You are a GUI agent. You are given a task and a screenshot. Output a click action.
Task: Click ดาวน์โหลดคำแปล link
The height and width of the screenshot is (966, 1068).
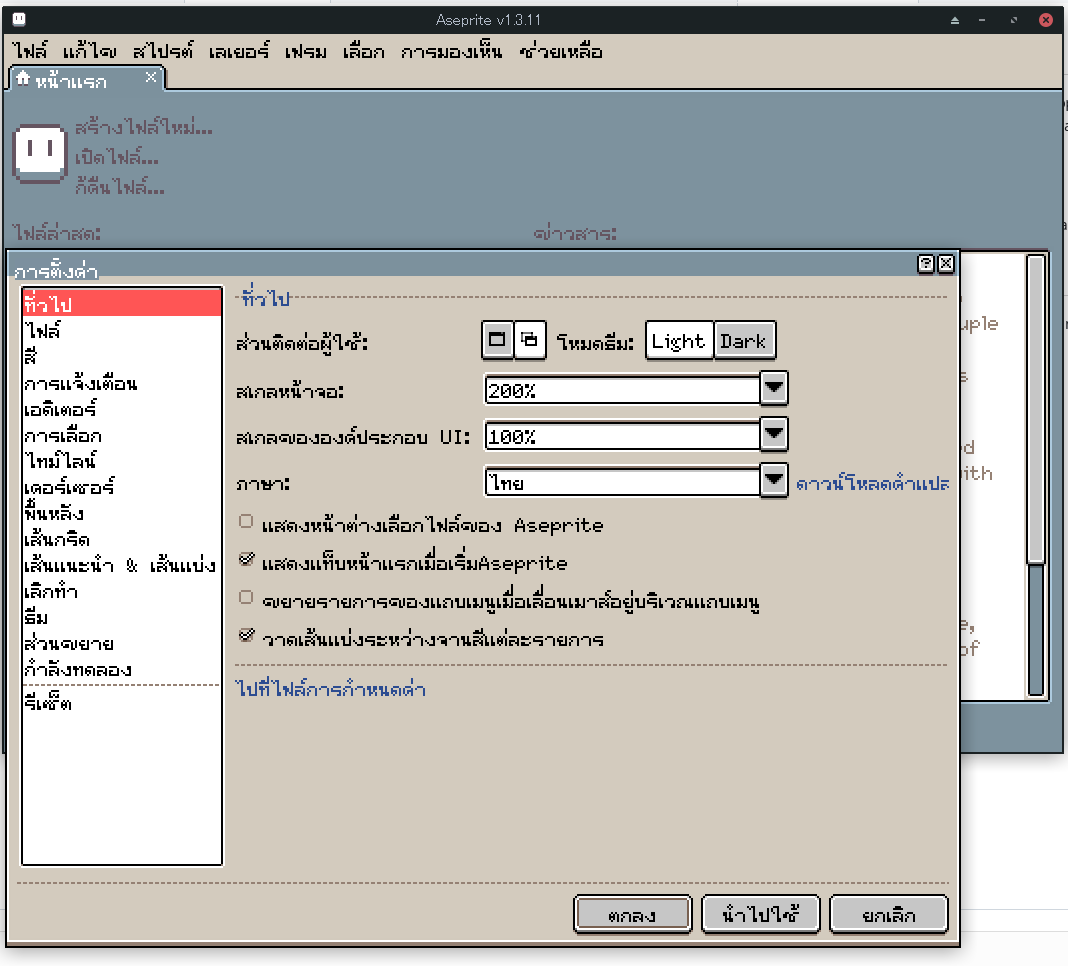[x=873, y=484]
